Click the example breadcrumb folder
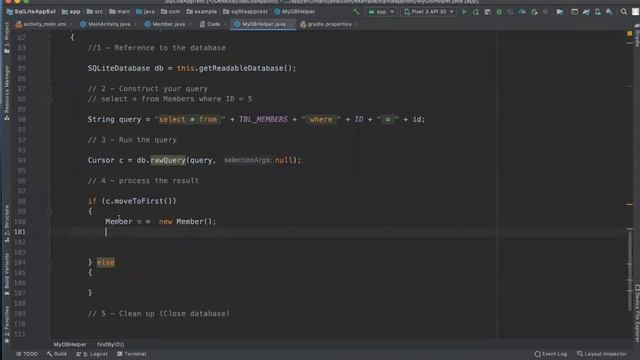Viewport: 640px width, 360px height. [202, 12]
